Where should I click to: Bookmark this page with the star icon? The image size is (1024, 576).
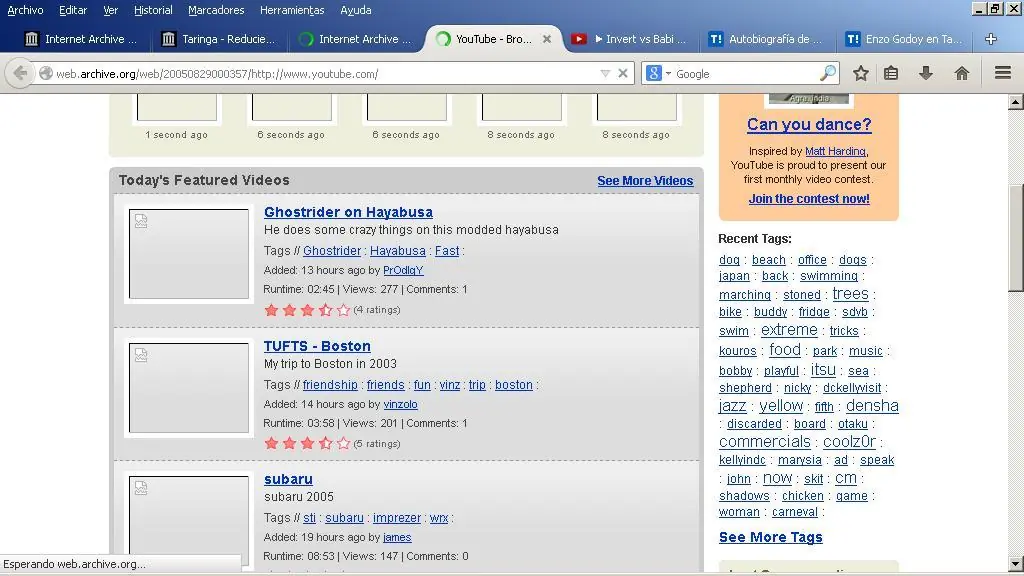coord(860,73)
